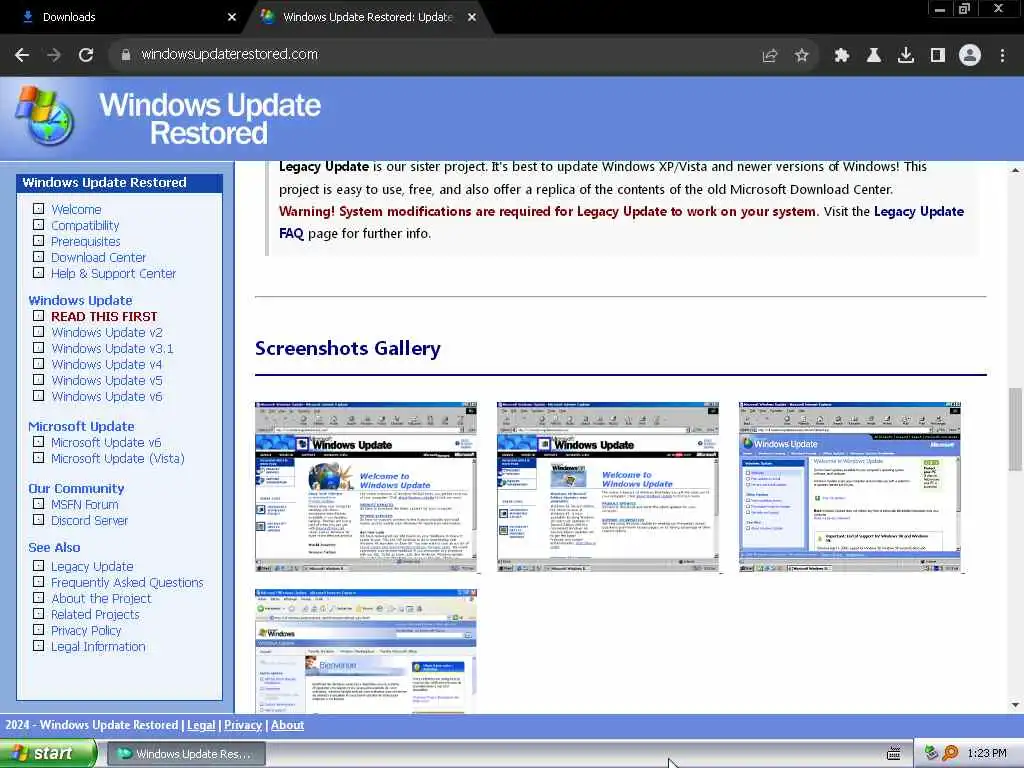Open third gallery screenshot with blue Windows Update
The height and width of the screenshot is (768, 1024).
pos(850,487)
